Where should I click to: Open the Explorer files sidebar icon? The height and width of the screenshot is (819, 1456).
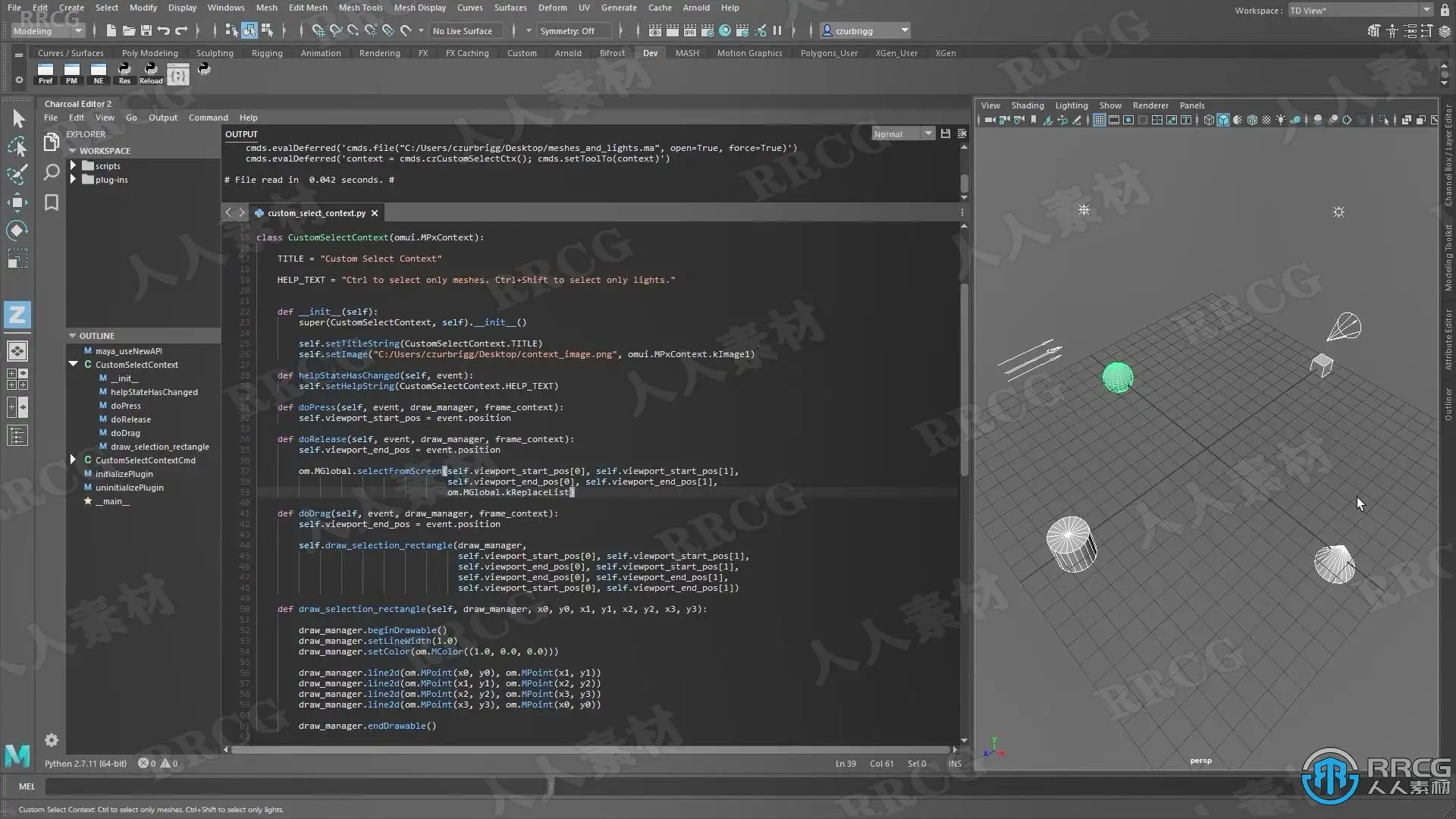51,142
